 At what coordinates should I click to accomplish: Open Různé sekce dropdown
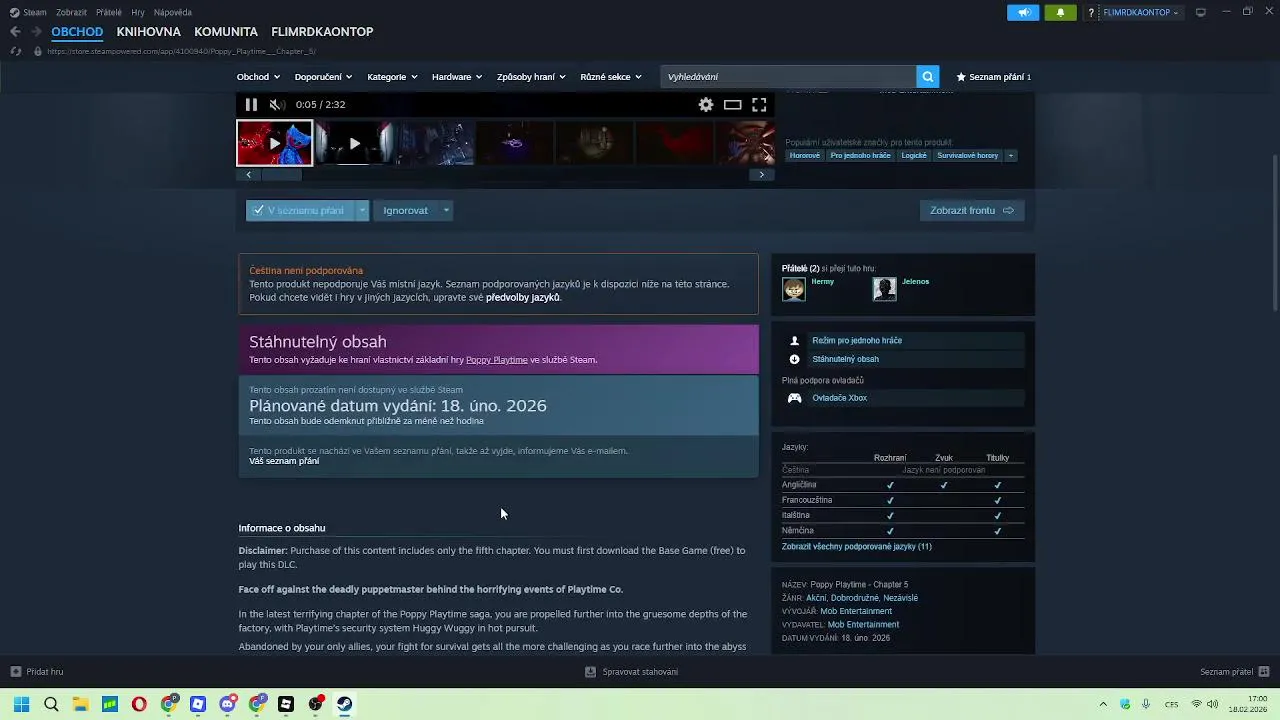[x=610, y=77]
